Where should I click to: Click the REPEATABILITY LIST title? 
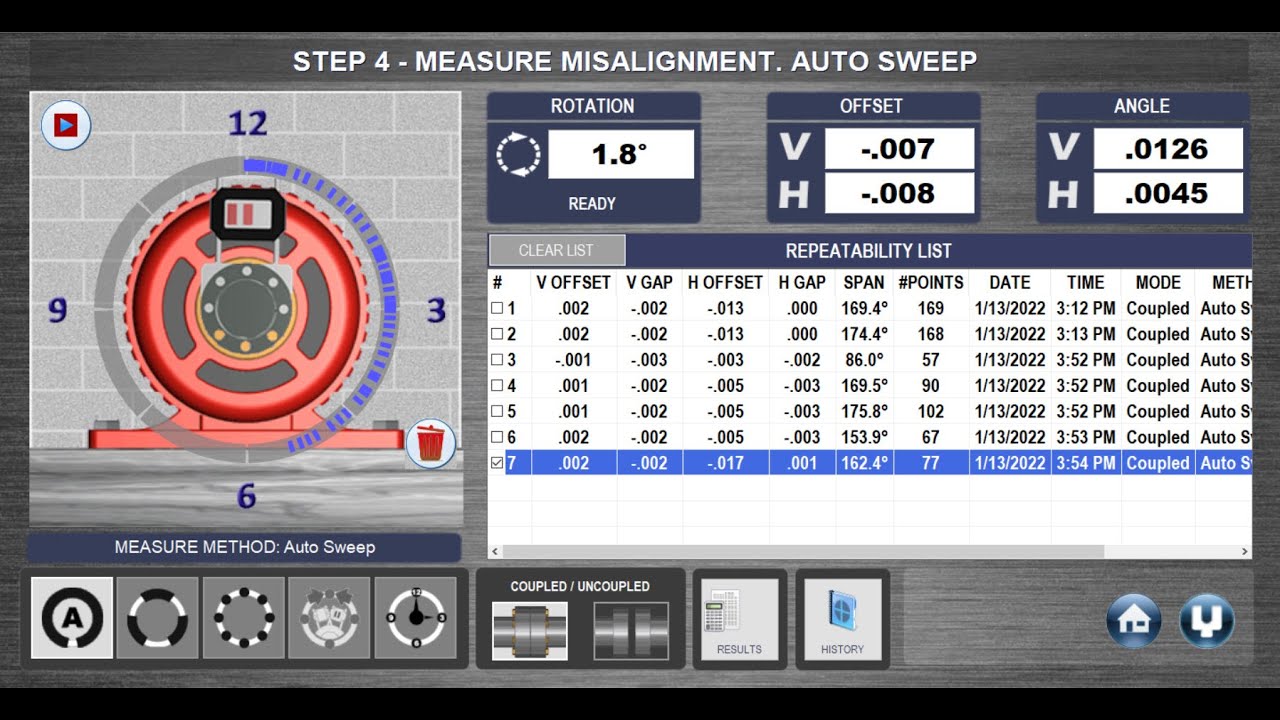click(869, 251)
